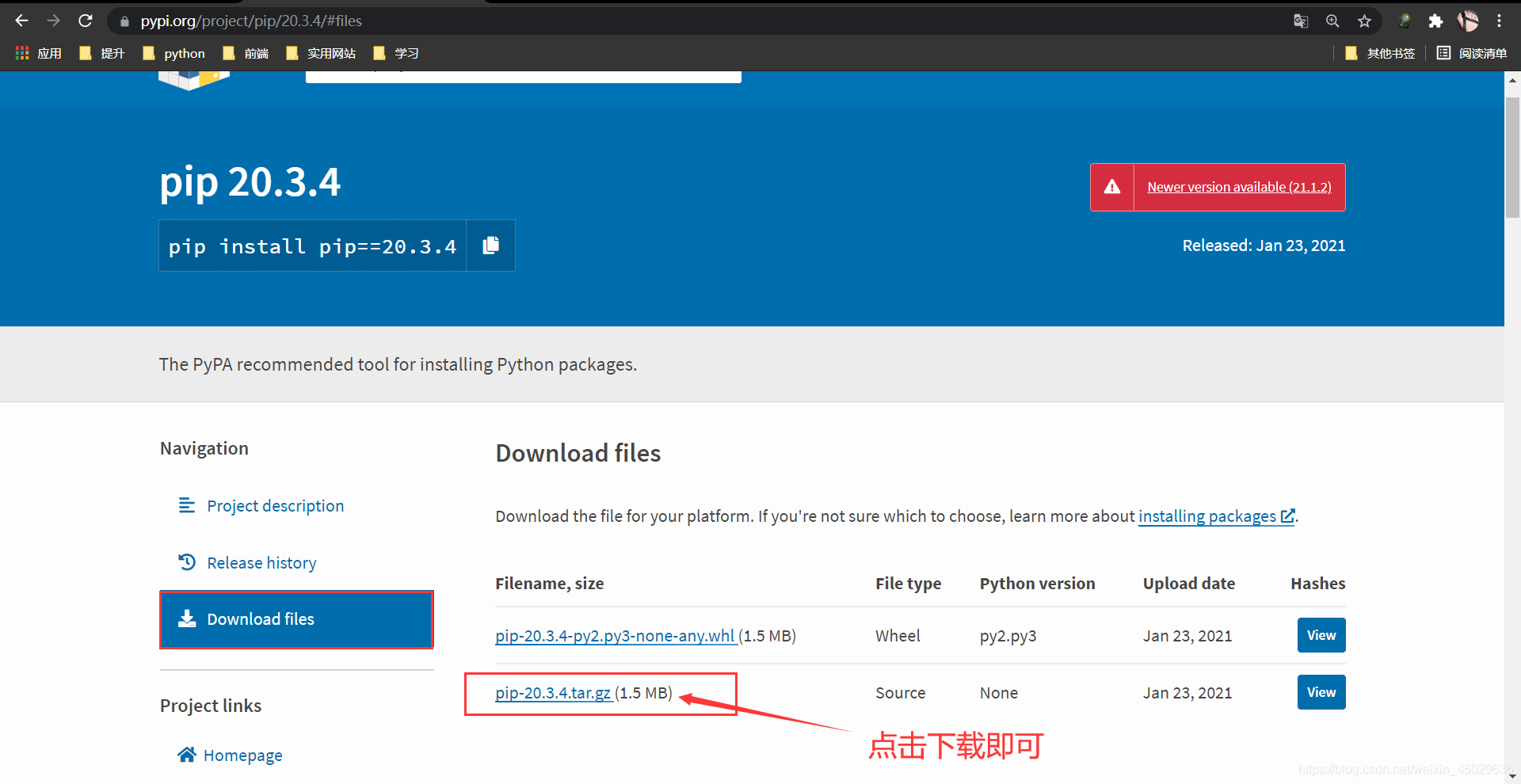
Task: Click the browser forward arrow
Action: 53,21
